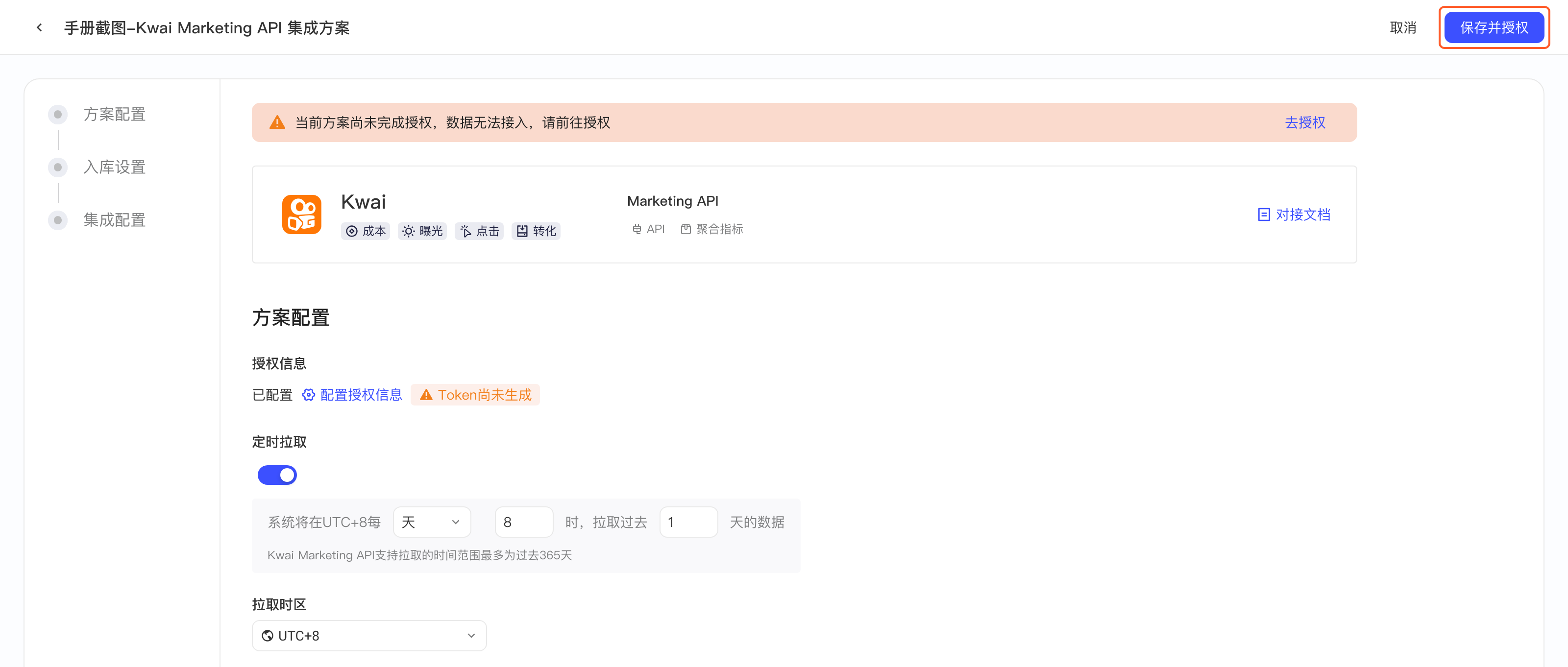Click the 曝光 exposure tag icon
This screenshot has height=667, width=1568.
click(409, 231)
